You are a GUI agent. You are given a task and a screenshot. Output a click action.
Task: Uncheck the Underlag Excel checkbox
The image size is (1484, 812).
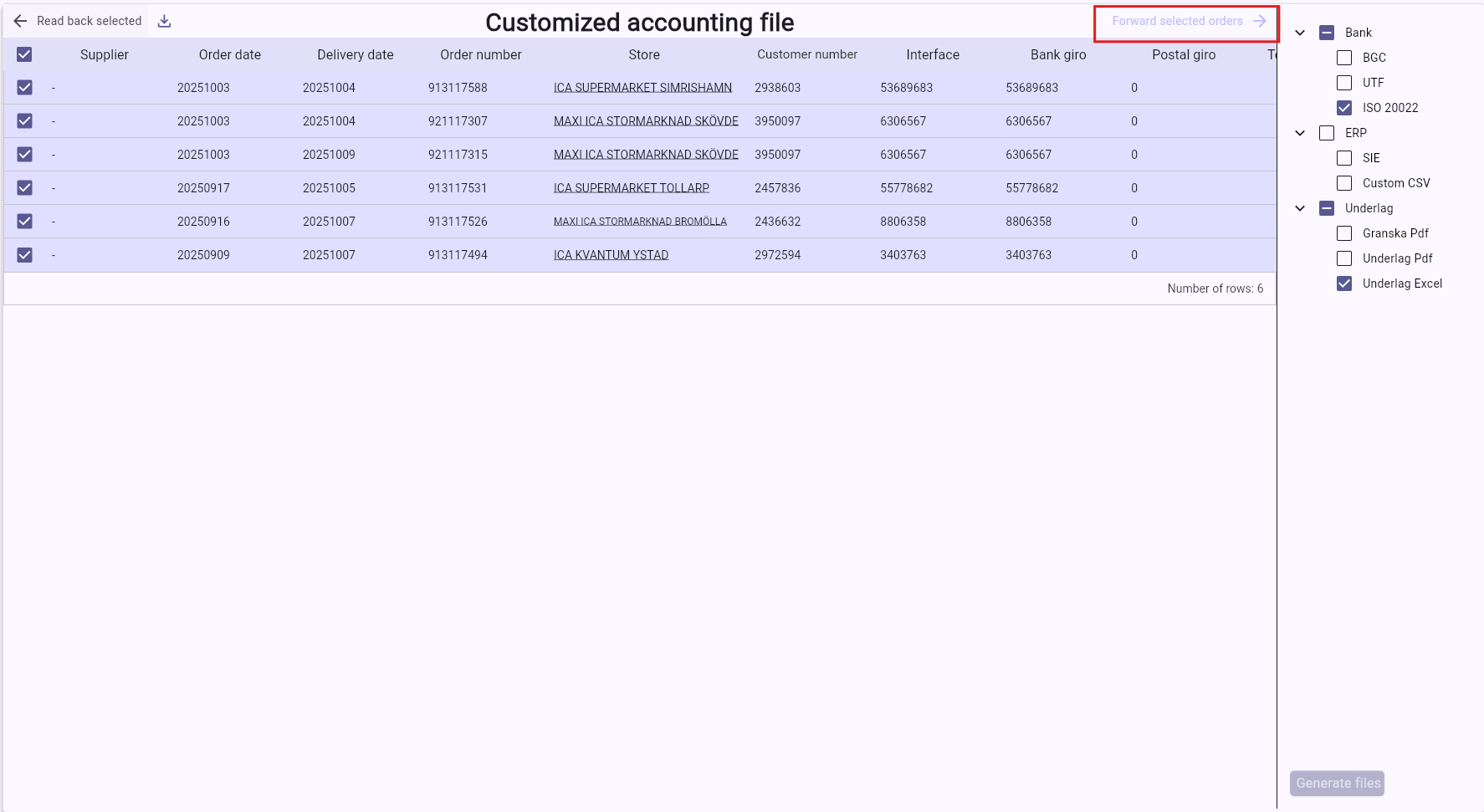click(1344, 283)
